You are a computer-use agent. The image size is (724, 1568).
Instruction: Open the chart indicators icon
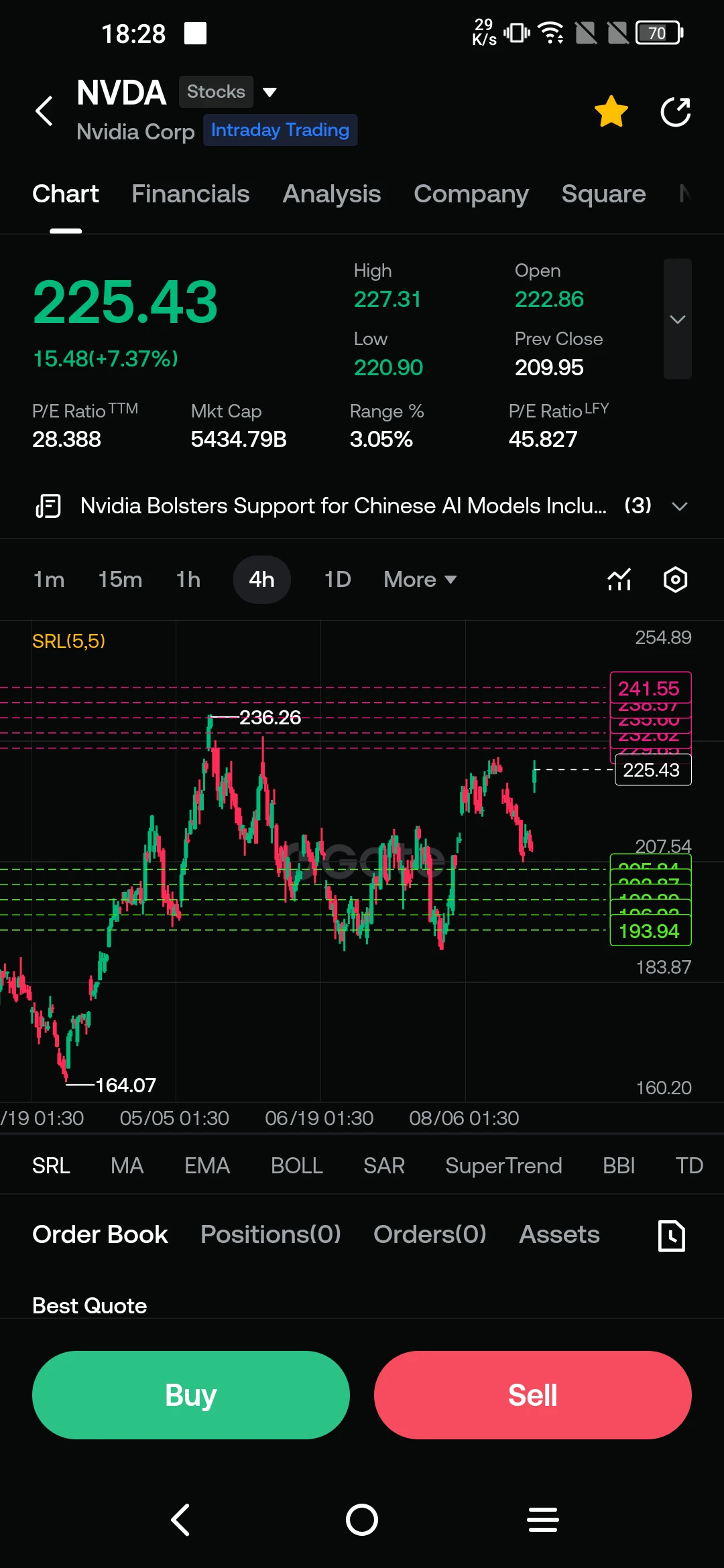[x=619, y=580]
